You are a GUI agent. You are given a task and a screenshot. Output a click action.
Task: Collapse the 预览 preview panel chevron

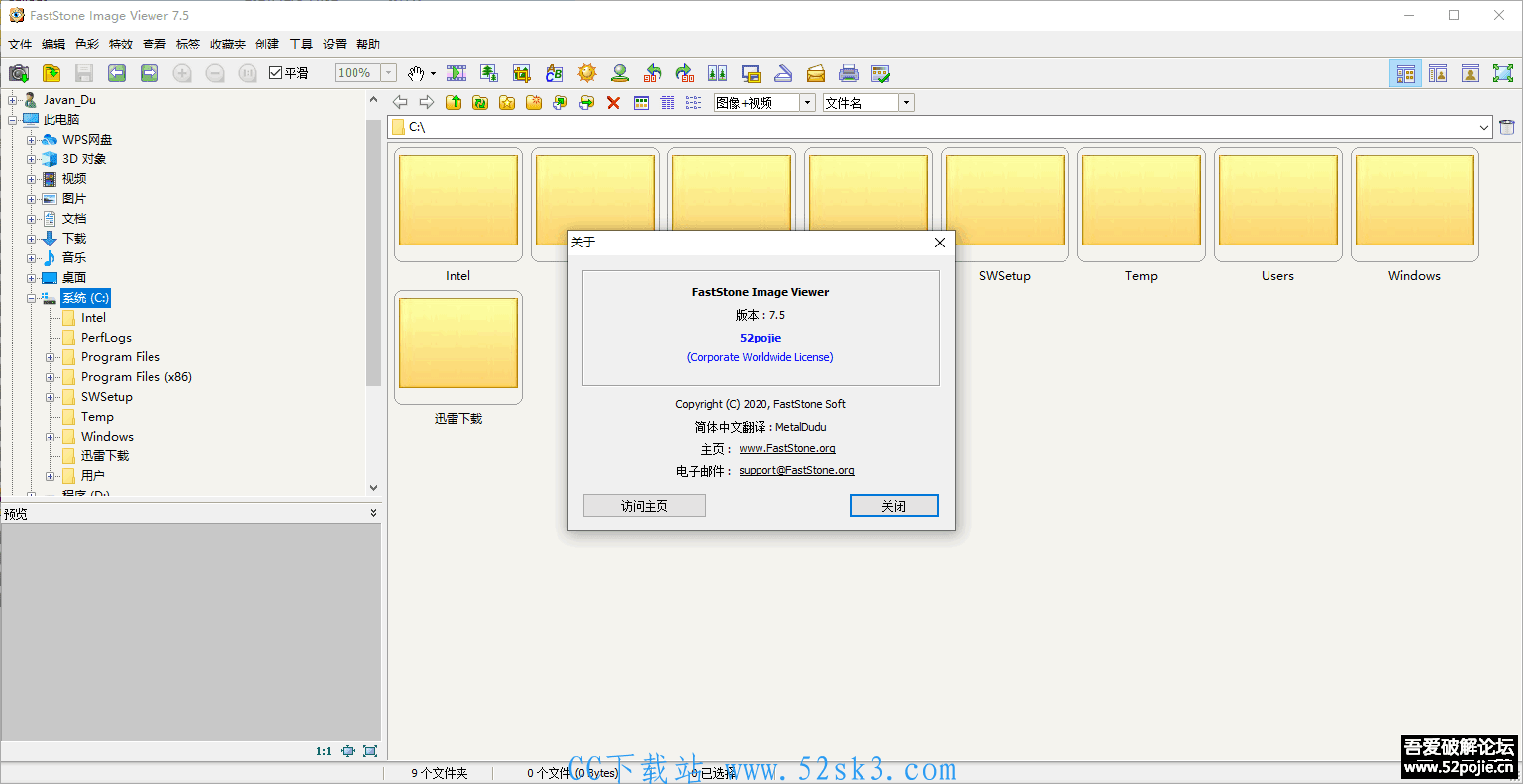coord(373,513)
